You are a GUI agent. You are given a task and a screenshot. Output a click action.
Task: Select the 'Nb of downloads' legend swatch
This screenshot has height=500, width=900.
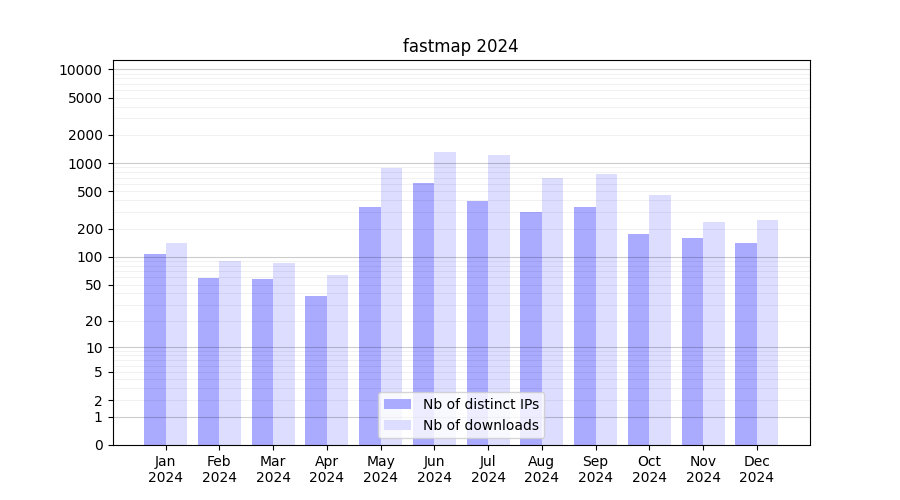(x=397, y=425)
